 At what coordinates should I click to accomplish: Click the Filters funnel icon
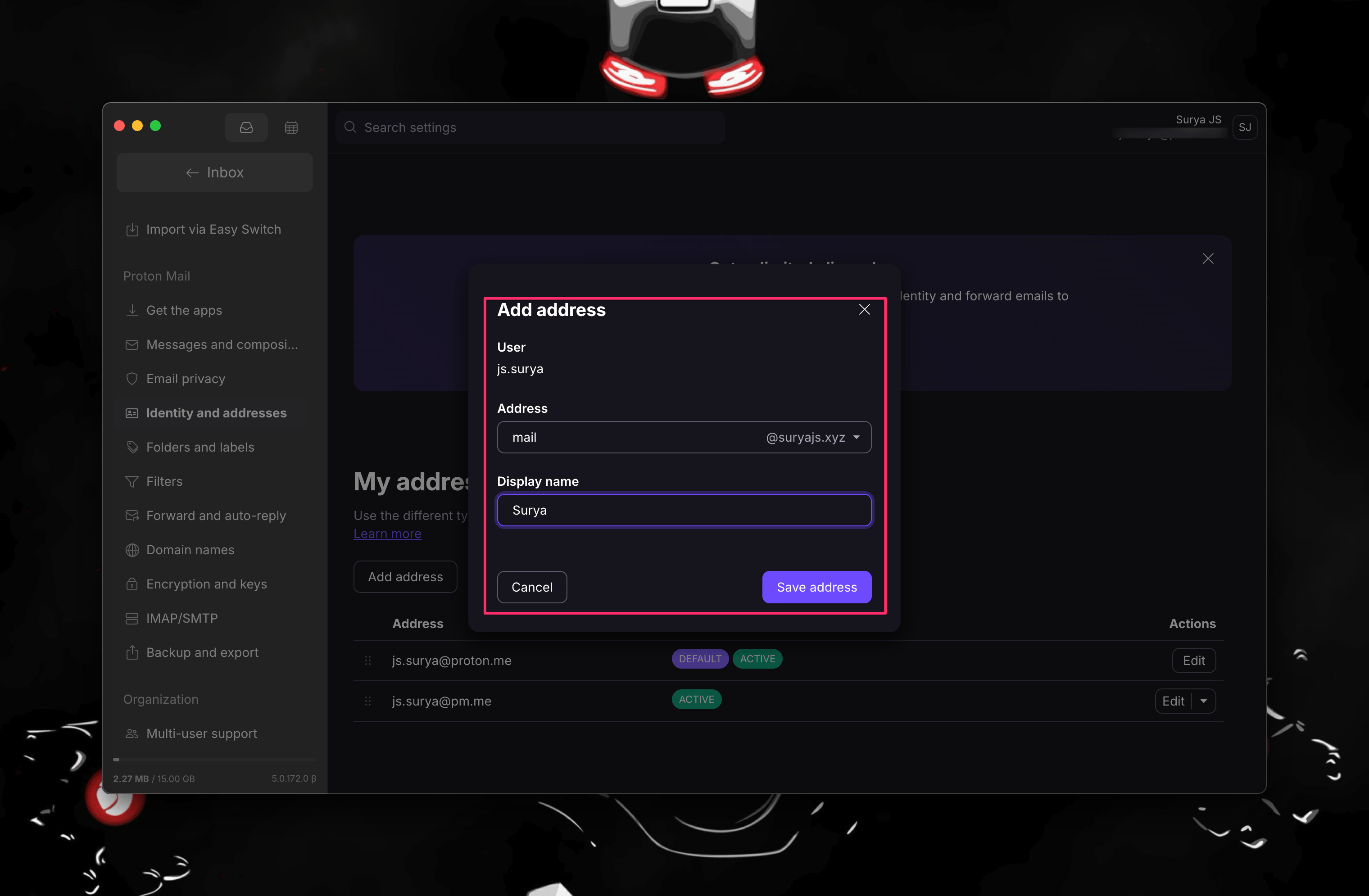click(x=132, y=481)
